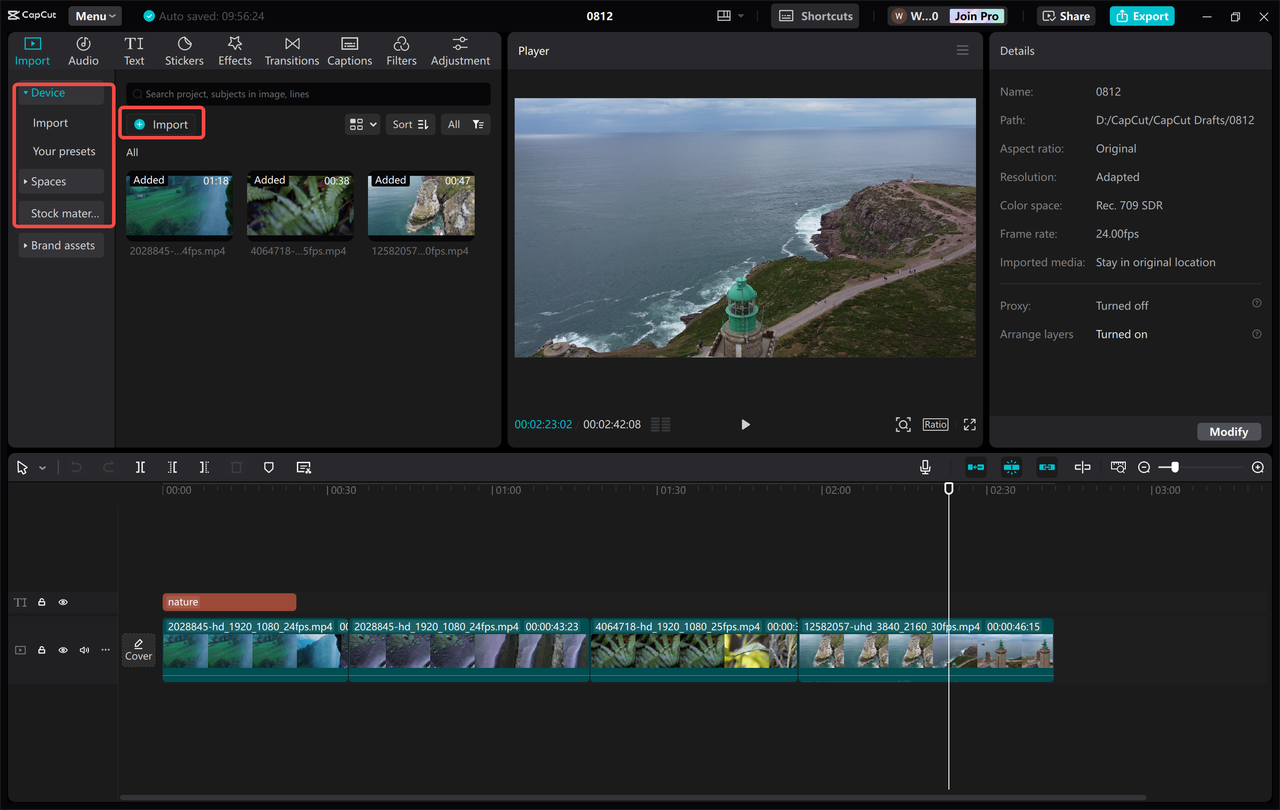Open the Transitions panel
This screenshot has height=810, width=1280.
click(291, 50)
